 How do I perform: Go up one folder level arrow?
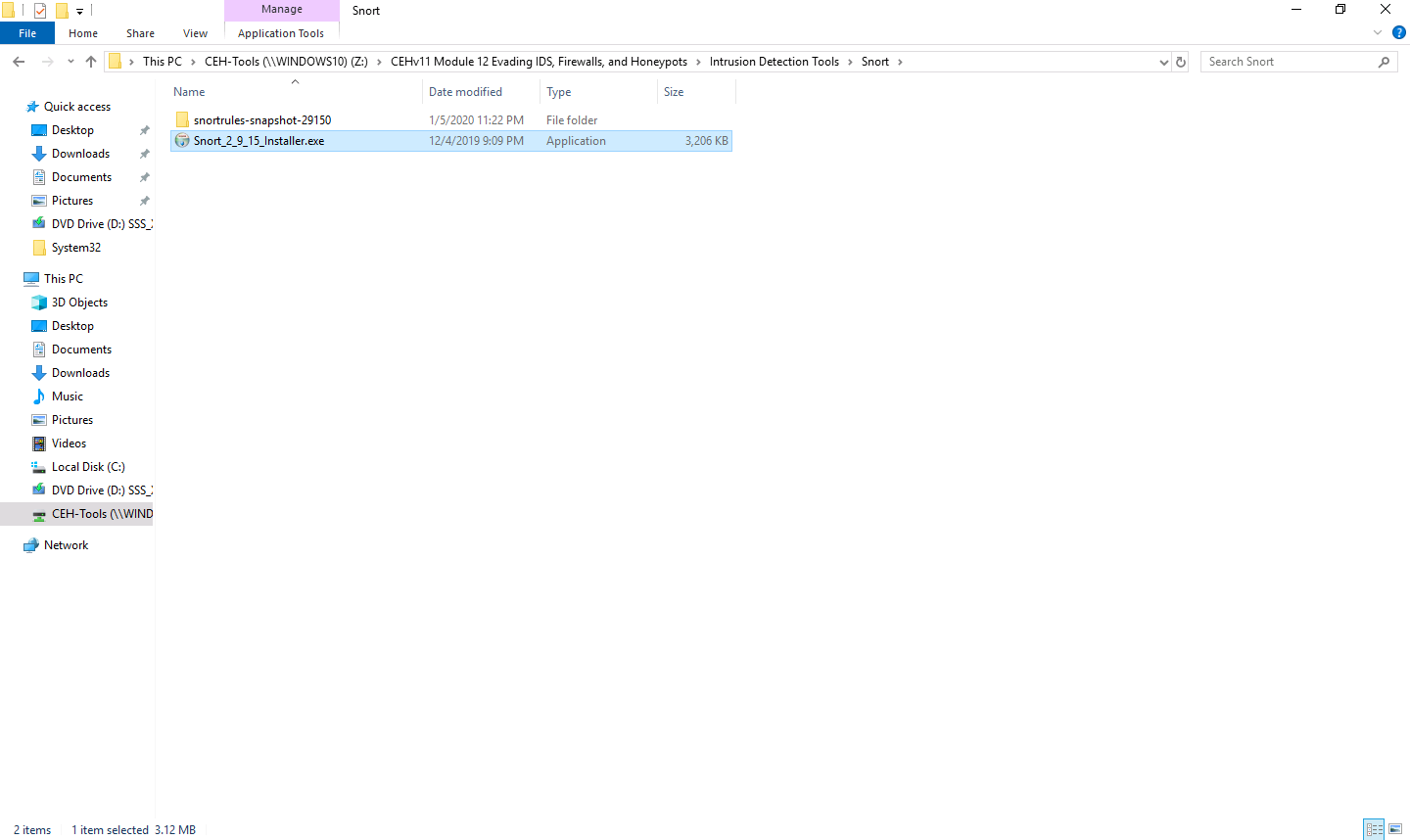(x=91, y=62)
